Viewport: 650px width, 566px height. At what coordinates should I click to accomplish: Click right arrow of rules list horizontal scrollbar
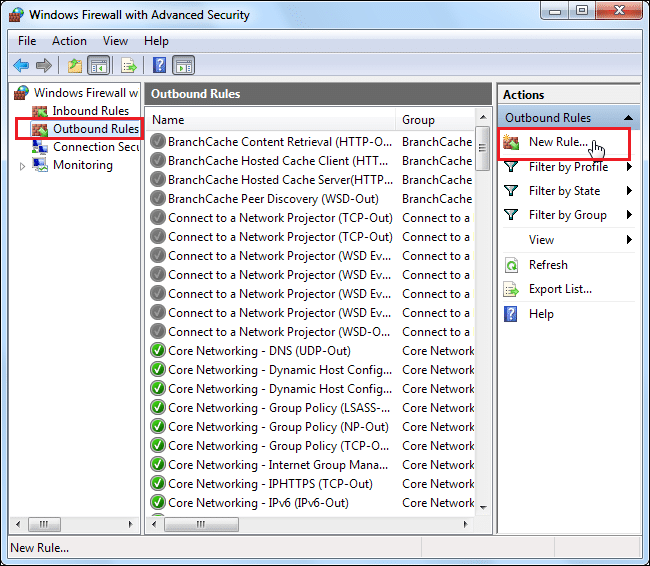click(x=466, y=525)
